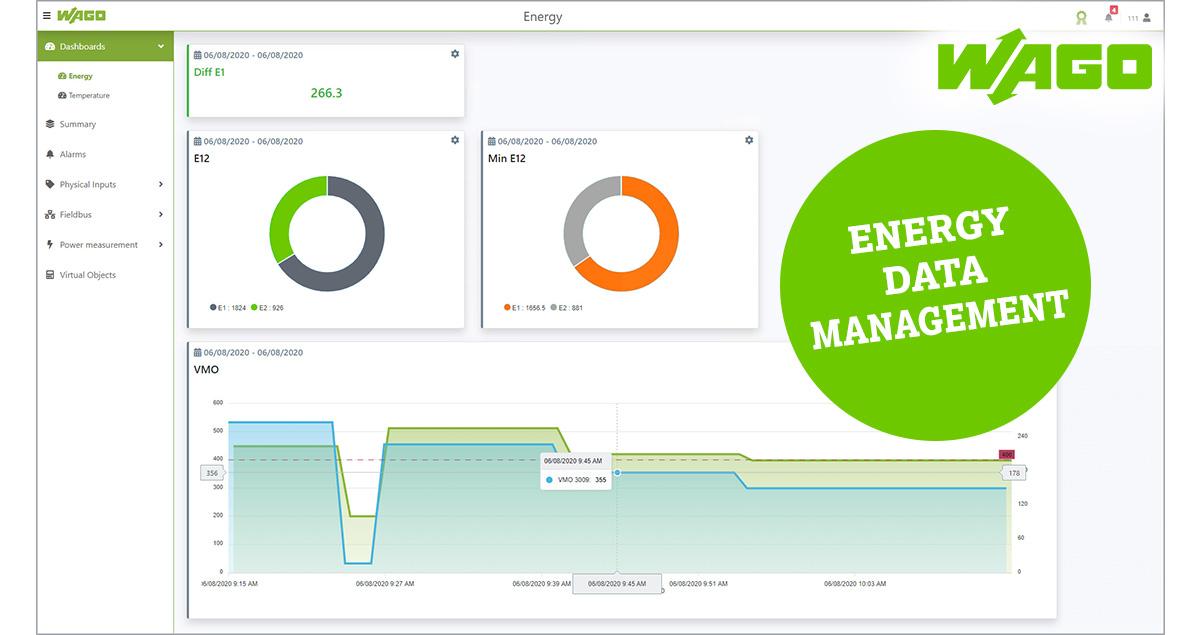Image resolution: width=1200 pixels, height=635 pixels.
Task: Toggle E1 legend entry in Min E12 chart
Action: coord(524,307)
